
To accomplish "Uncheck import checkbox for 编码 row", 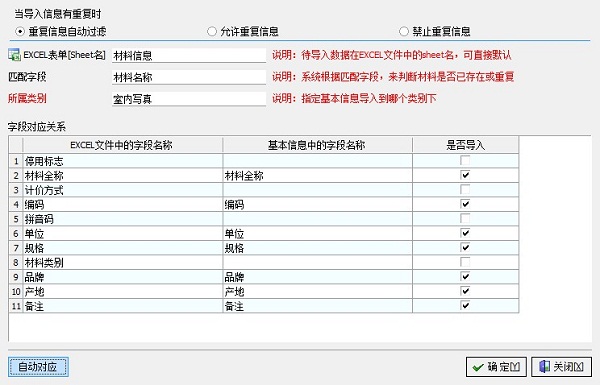I will click(x=465, y=204).
